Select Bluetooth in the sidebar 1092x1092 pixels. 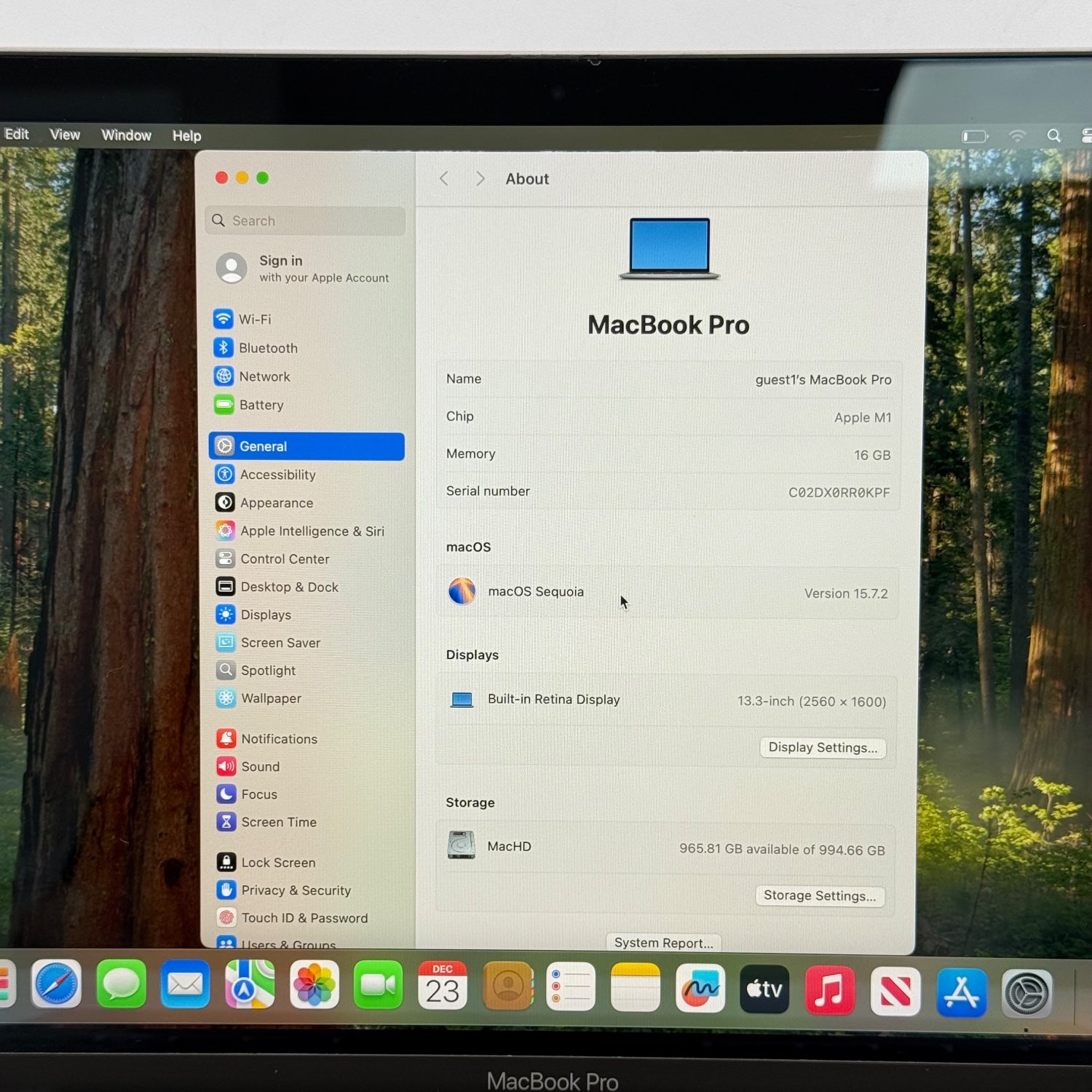[x=267, y=348]
